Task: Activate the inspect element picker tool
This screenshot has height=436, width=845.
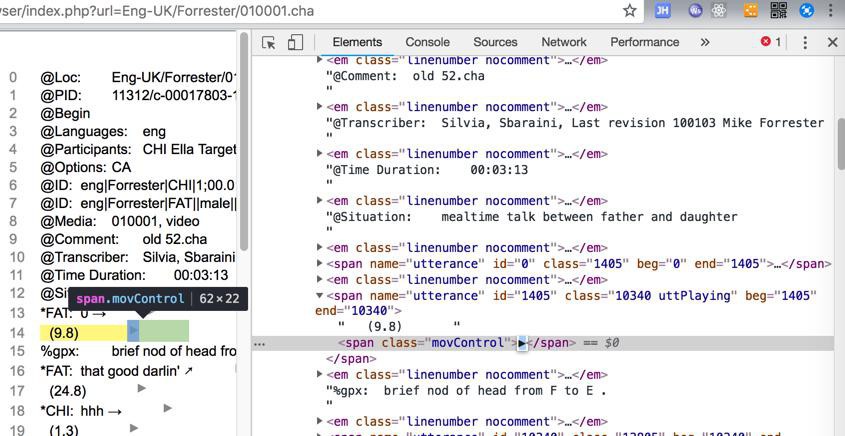Action: click(x=268, y=43)
